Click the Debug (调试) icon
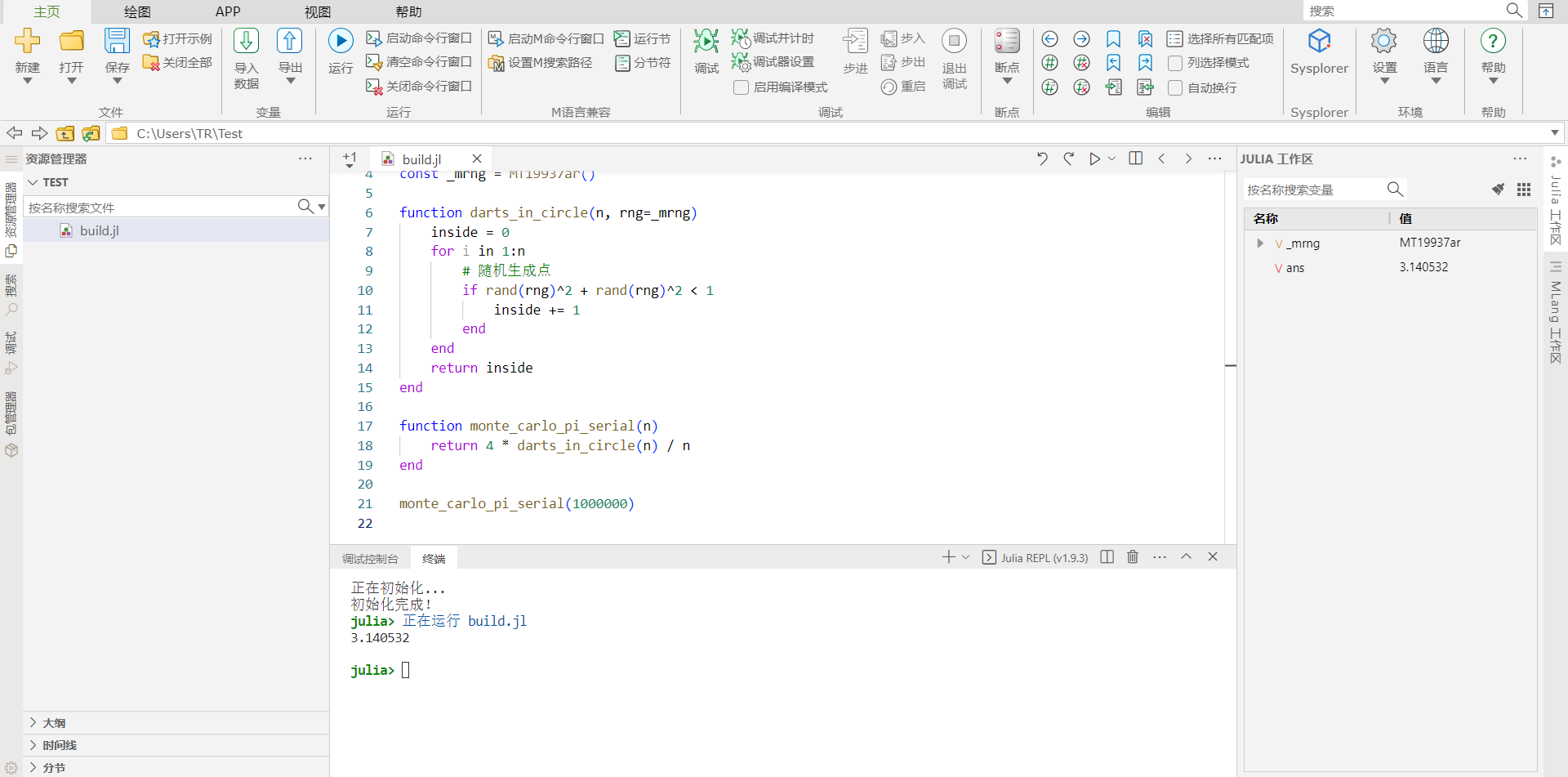Screen dimensions: 1568x777 click(706, 41)
